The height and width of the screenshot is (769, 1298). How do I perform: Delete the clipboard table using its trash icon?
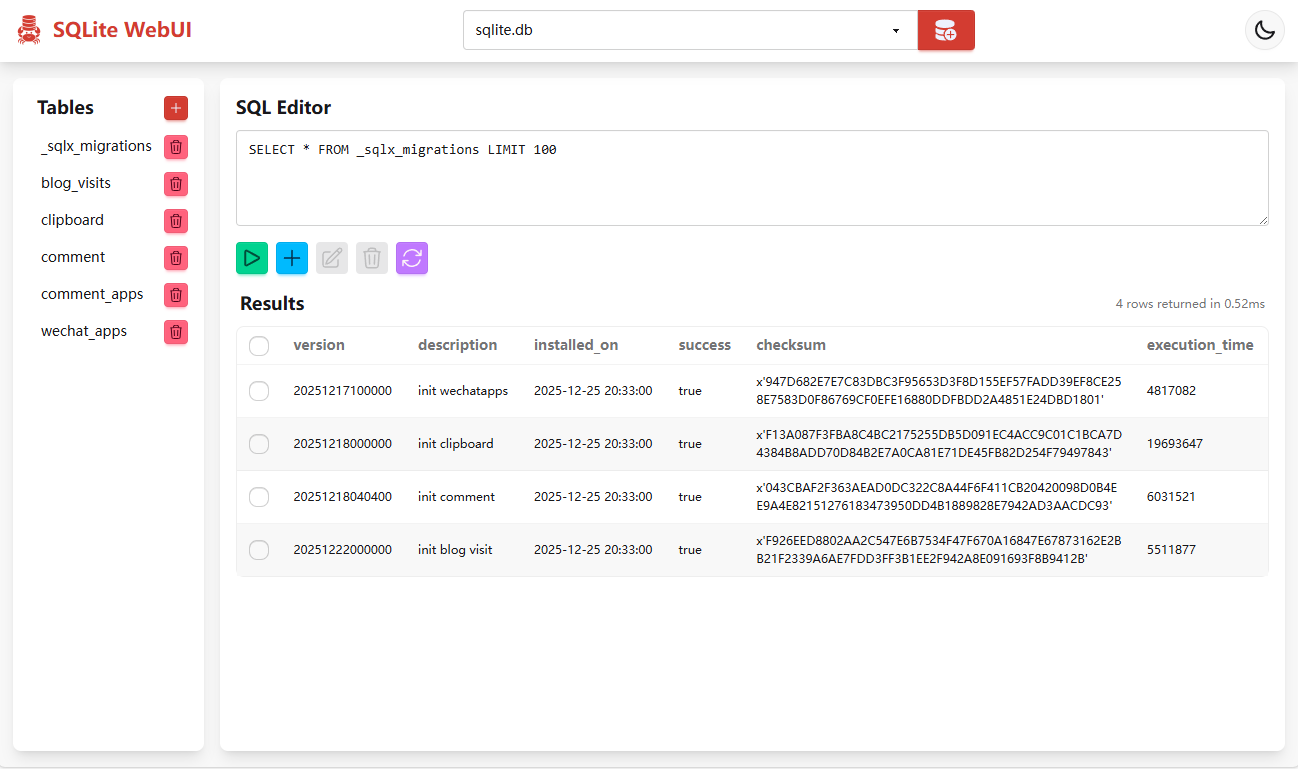click(175, 221)
